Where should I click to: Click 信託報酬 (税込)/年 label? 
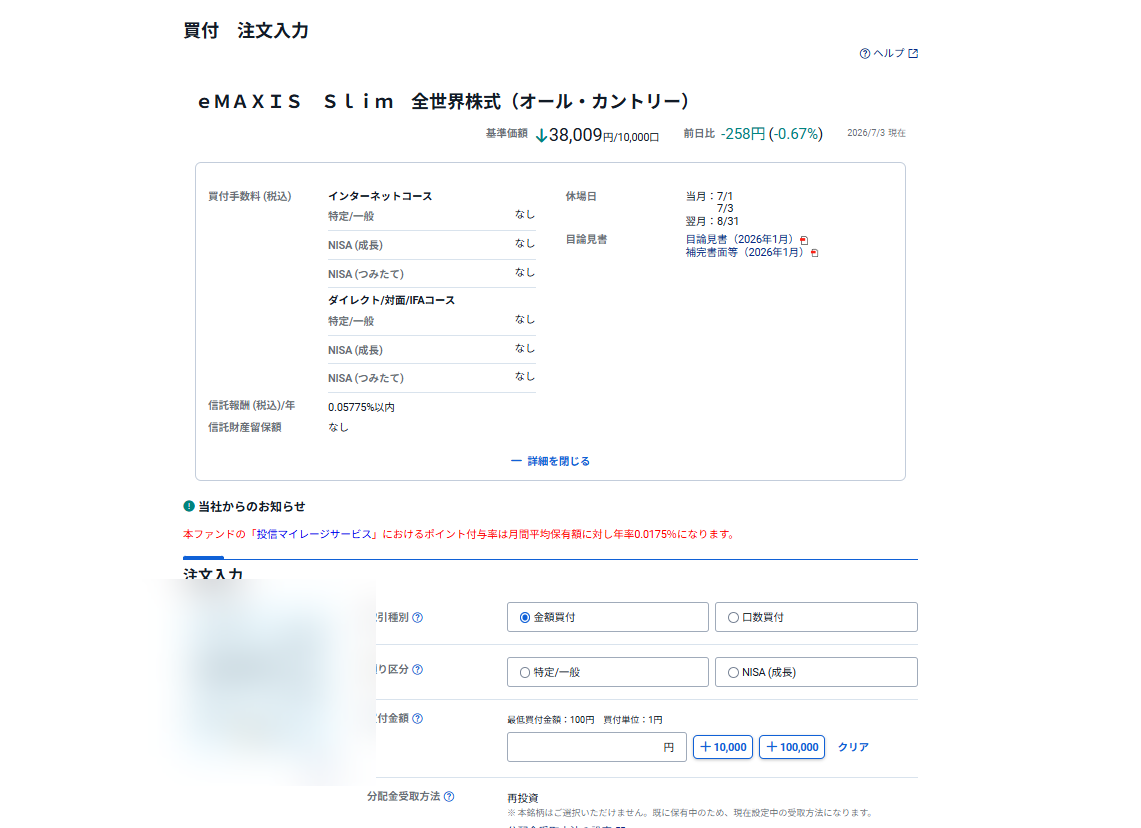252,405
